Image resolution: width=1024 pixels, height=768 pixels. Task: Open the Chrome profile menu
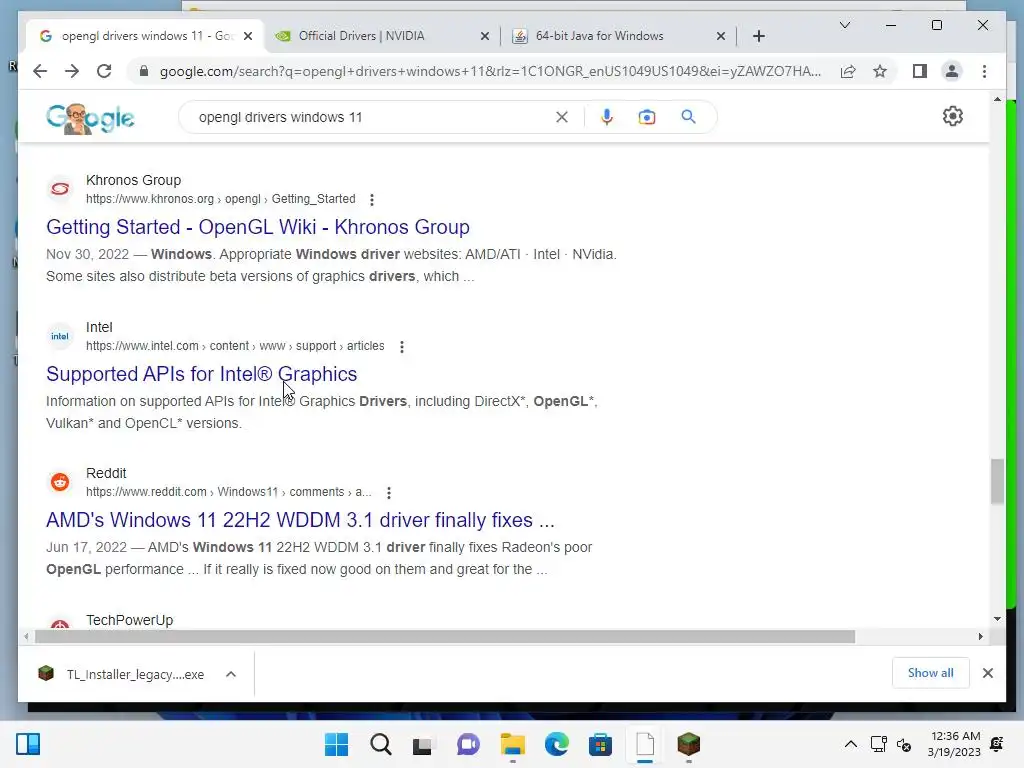click(x=952, y=71)
